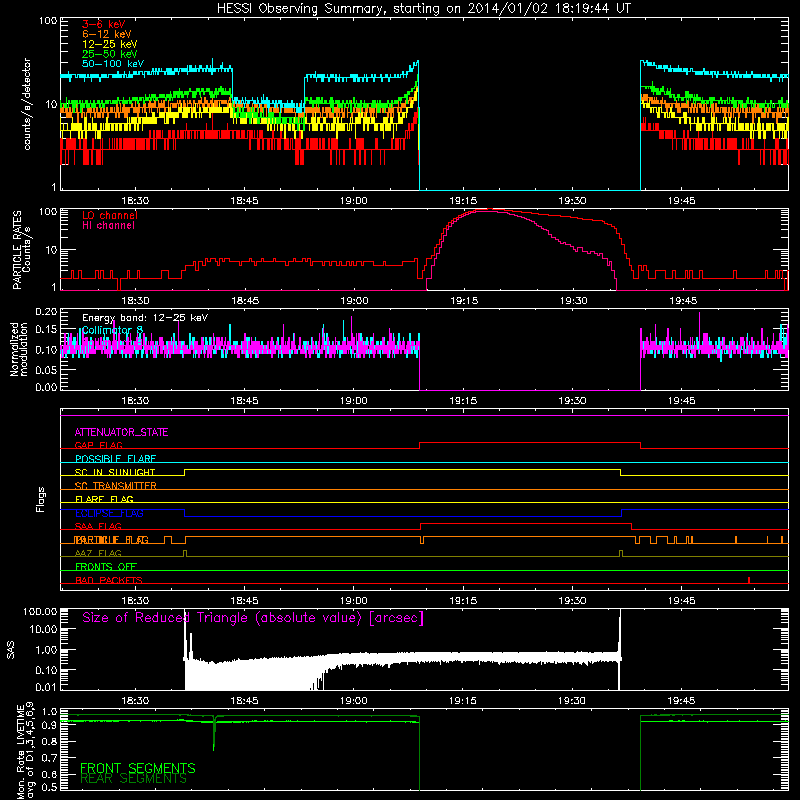Select the Collimator 8 label

(112, 330)
